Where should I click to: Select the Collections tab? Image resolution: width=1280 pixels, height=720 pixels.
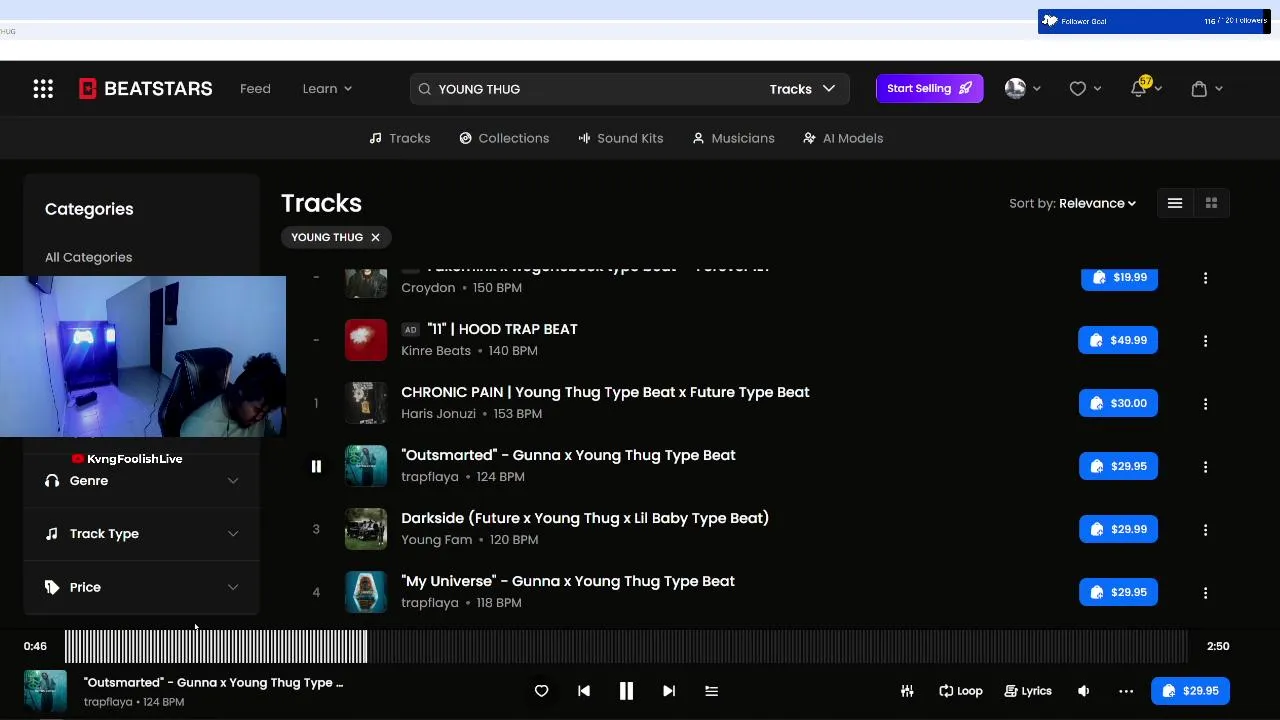coord(504,138)
